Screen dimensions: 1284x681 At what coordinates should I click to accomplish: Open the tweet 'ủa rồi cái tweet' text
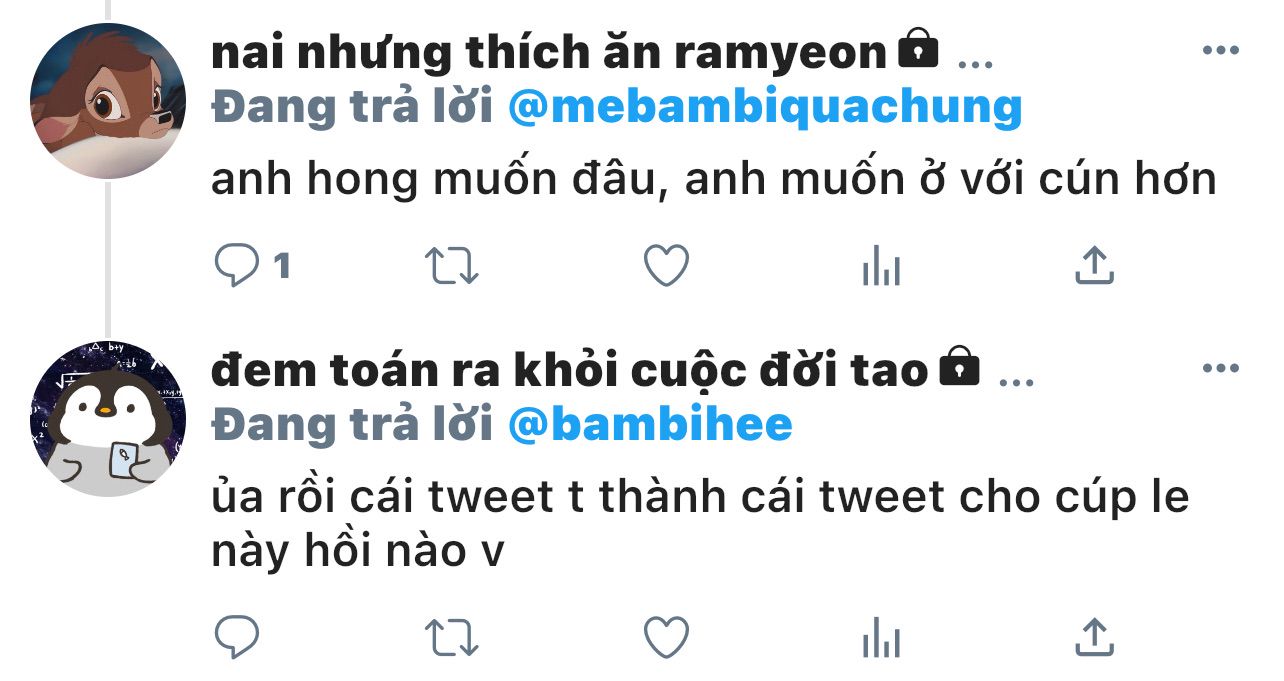700,525
